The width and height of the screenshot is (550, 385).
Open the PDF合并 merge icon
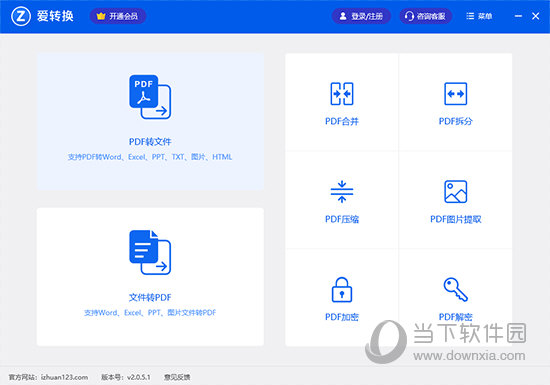(x=342, y=94)
